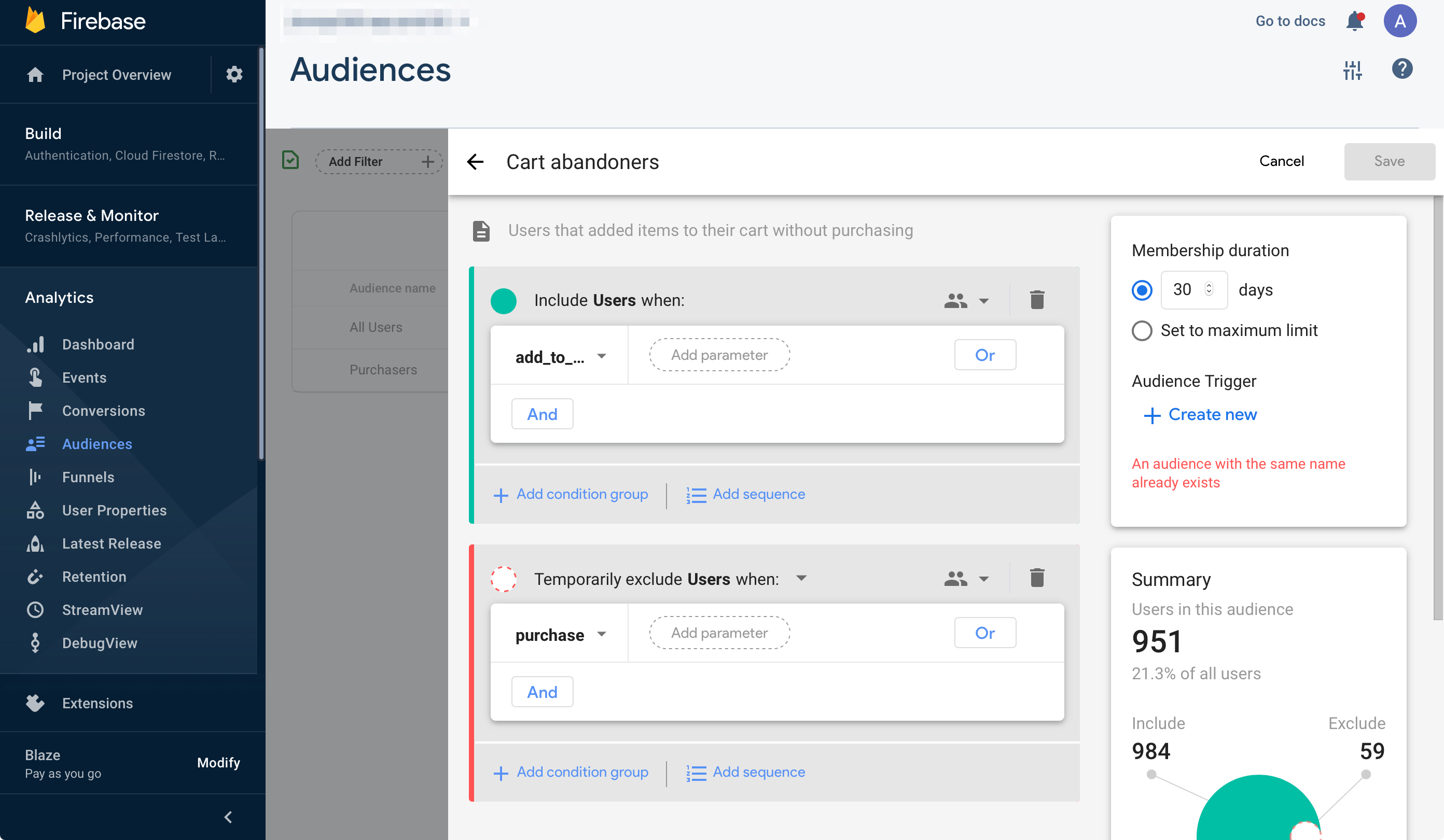Click the notifications bell icon

[1354, 21]
